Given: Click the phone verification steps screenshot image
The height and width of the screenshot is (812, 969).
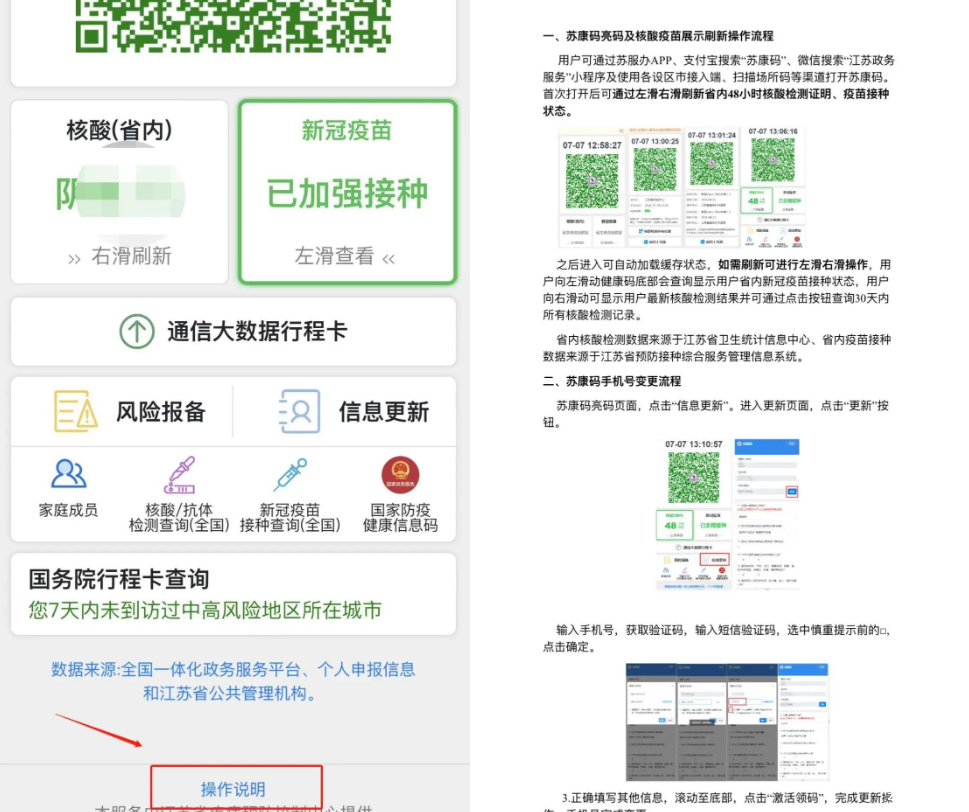Looking at the screenshot, I should click(727, 721).
